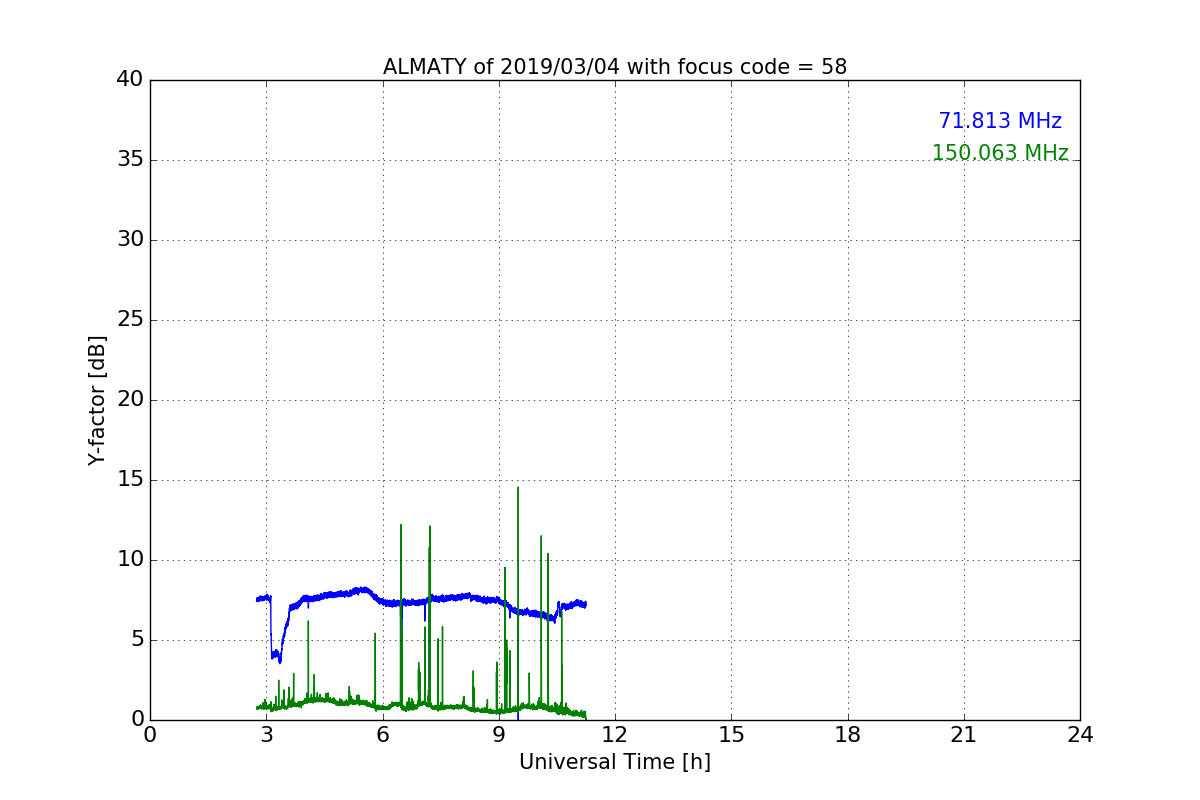Screen dimensions: 1200x800
Task: Click the x-axis tick label 9
Action: [x=498, y=735]
